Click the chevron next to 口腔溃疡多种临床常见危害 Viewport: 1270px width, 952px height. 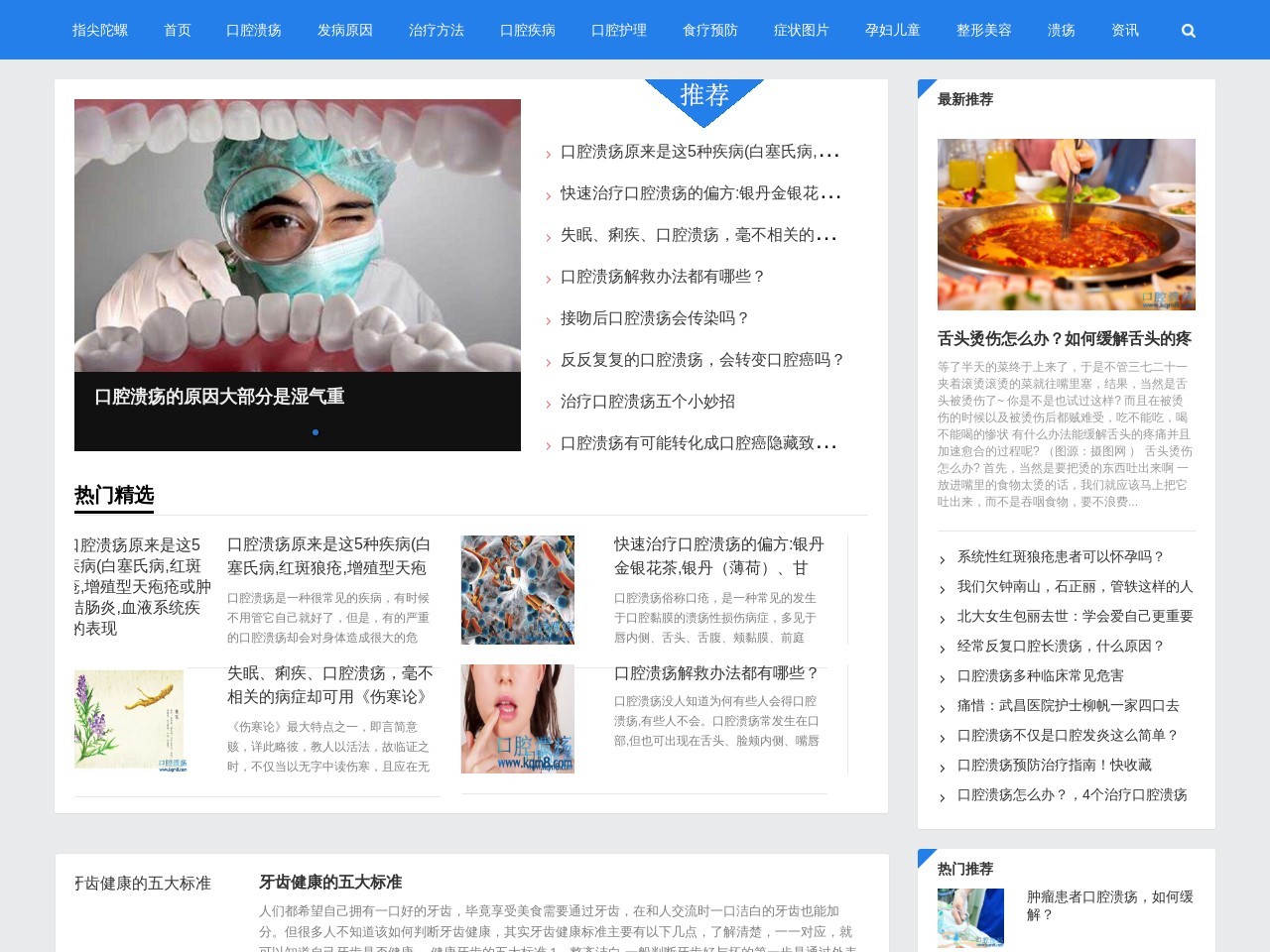point(942,677)
